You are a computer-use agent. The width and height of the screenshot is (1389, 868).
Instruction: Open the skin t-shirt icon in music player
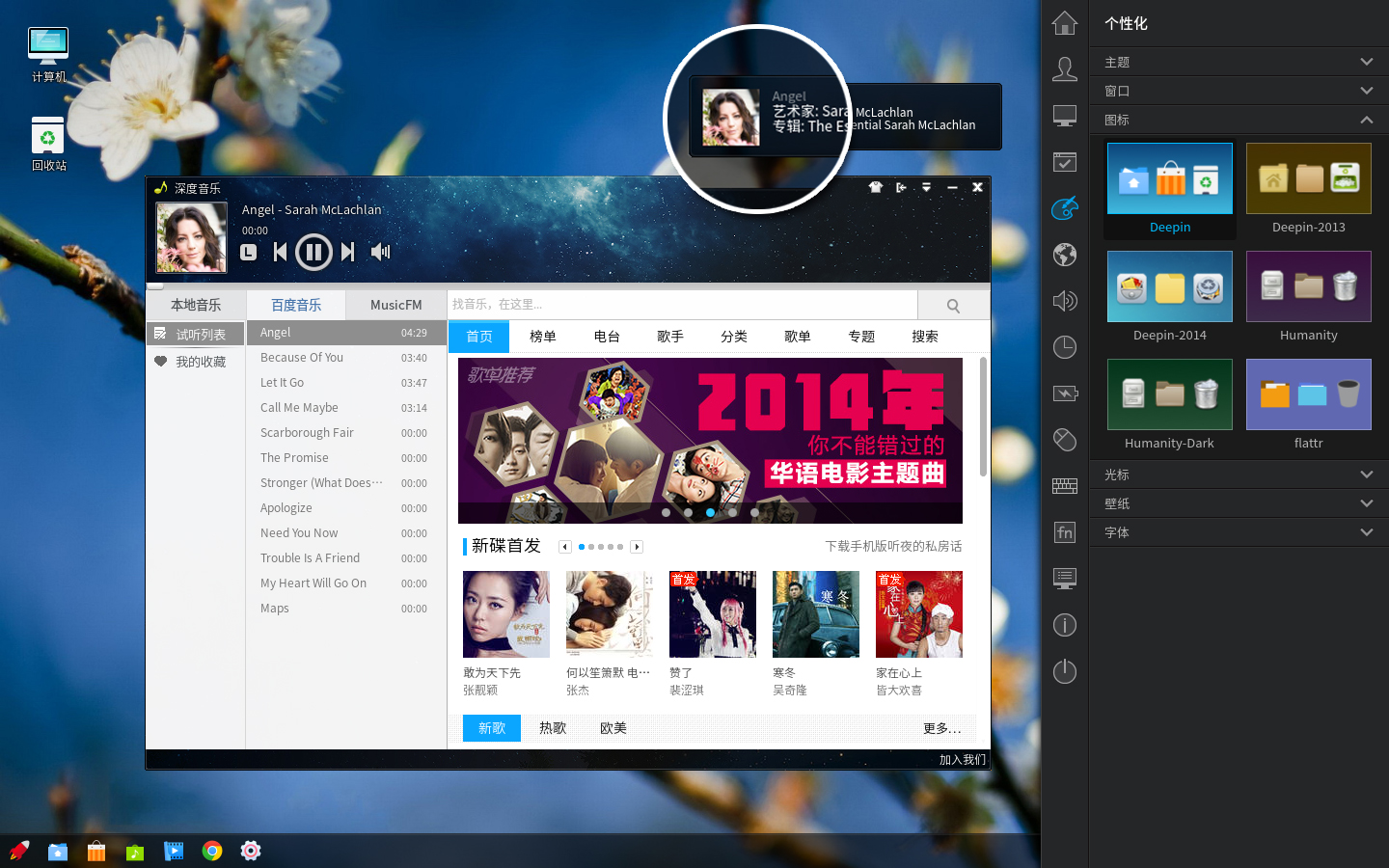pos(876,187)
